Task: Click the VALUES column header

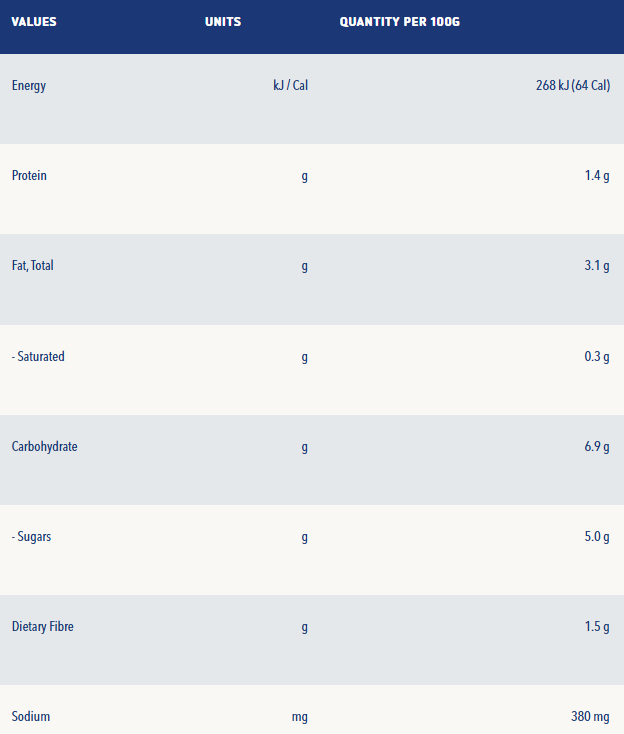Action: point(34,22)
